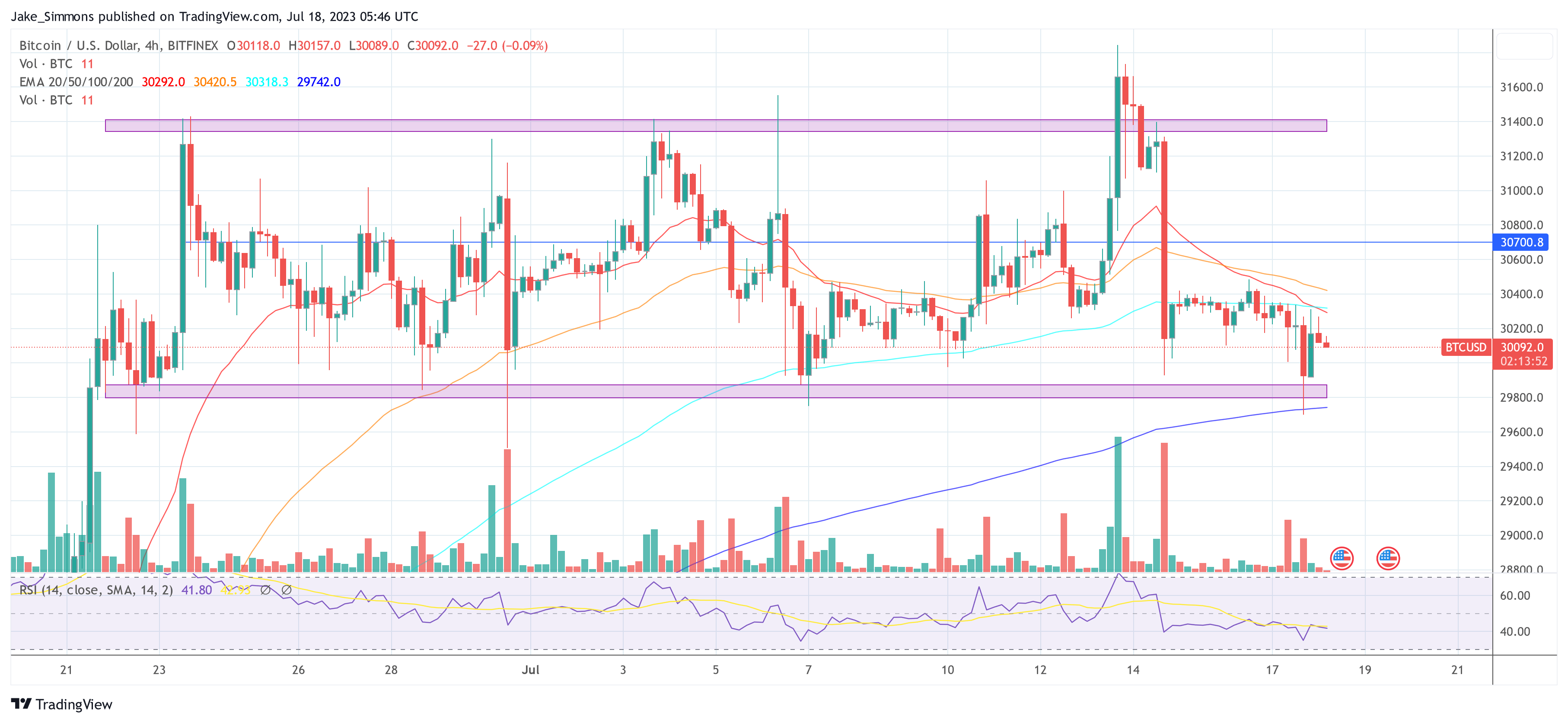
Task: Click the current price label 30092.0
Action: pyautogui.click(x=1522, y=347)
